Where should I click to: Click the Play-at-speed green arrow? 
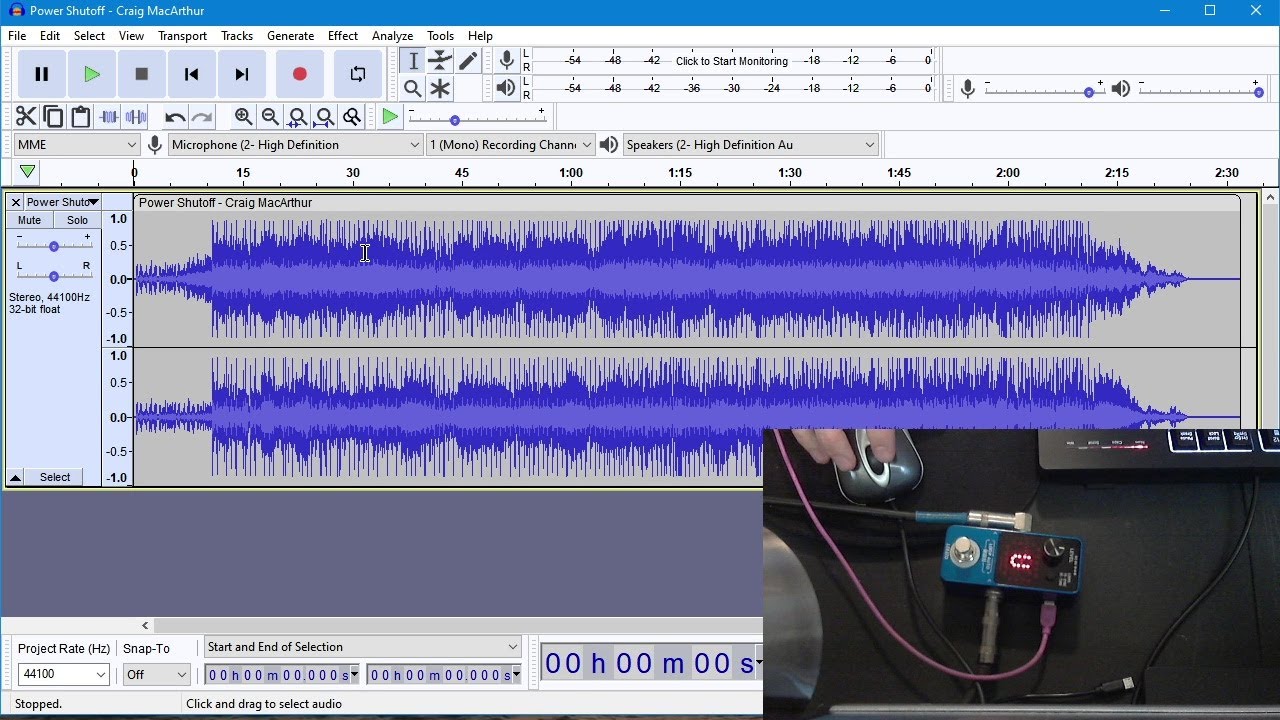click(390, 117)
